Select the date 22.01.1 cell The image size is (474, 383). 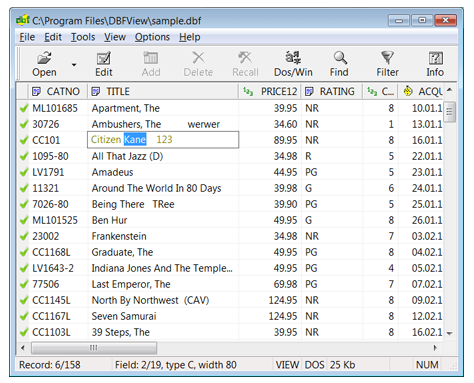421,156
